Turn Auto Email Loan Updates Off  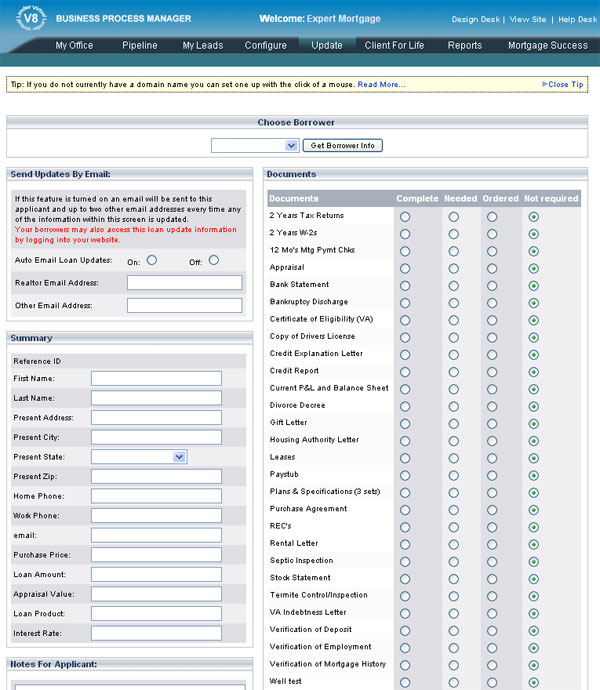point(213,260)
